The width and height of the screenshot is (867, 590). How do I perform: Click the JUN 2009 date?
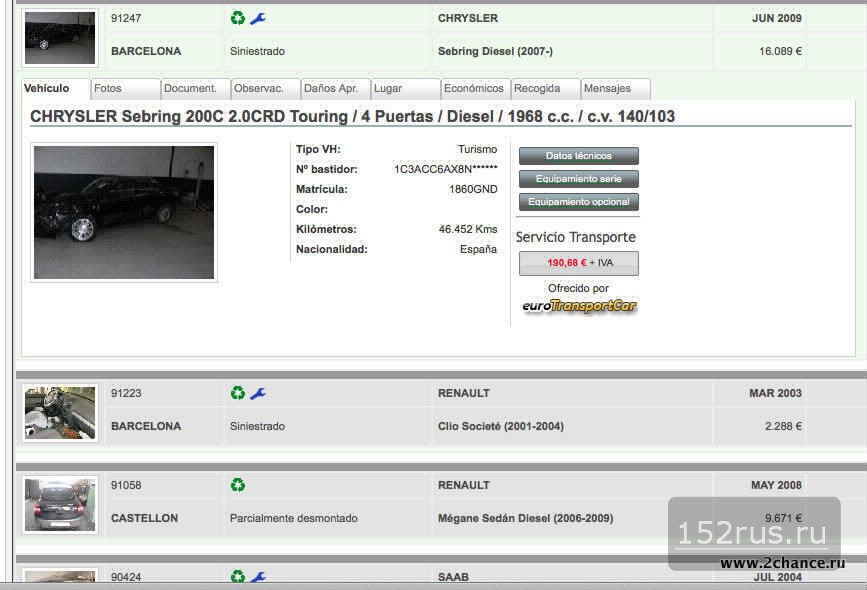click(777, 18)
